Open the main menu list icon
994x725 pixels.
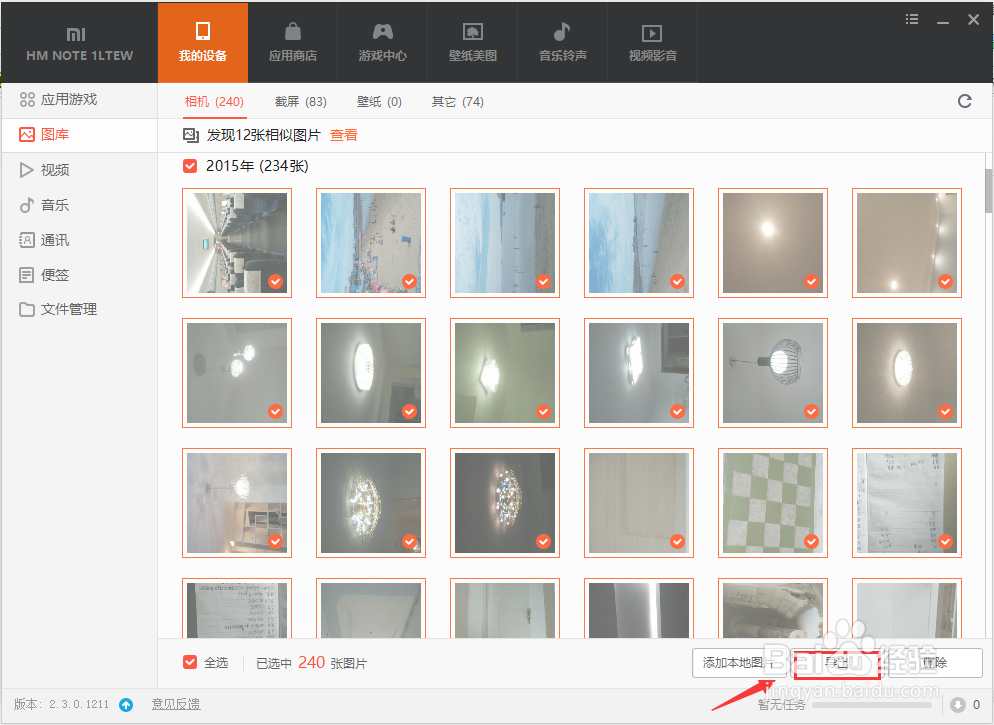[x=911, y=19]
